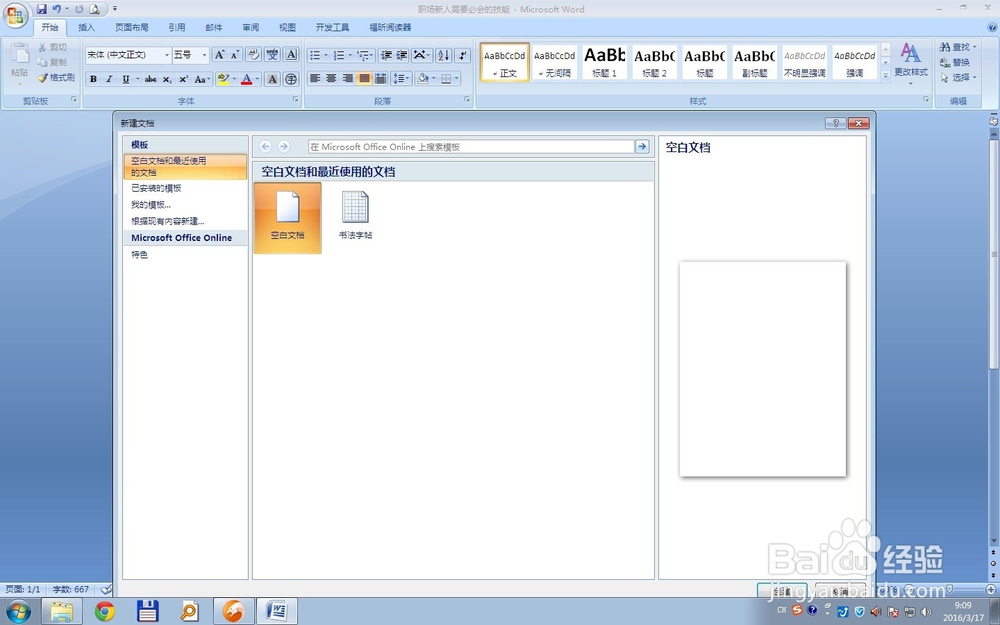Viewport: 1000px width, 625px height.
Task: Toggle Justify alignment
Action: 364,78
